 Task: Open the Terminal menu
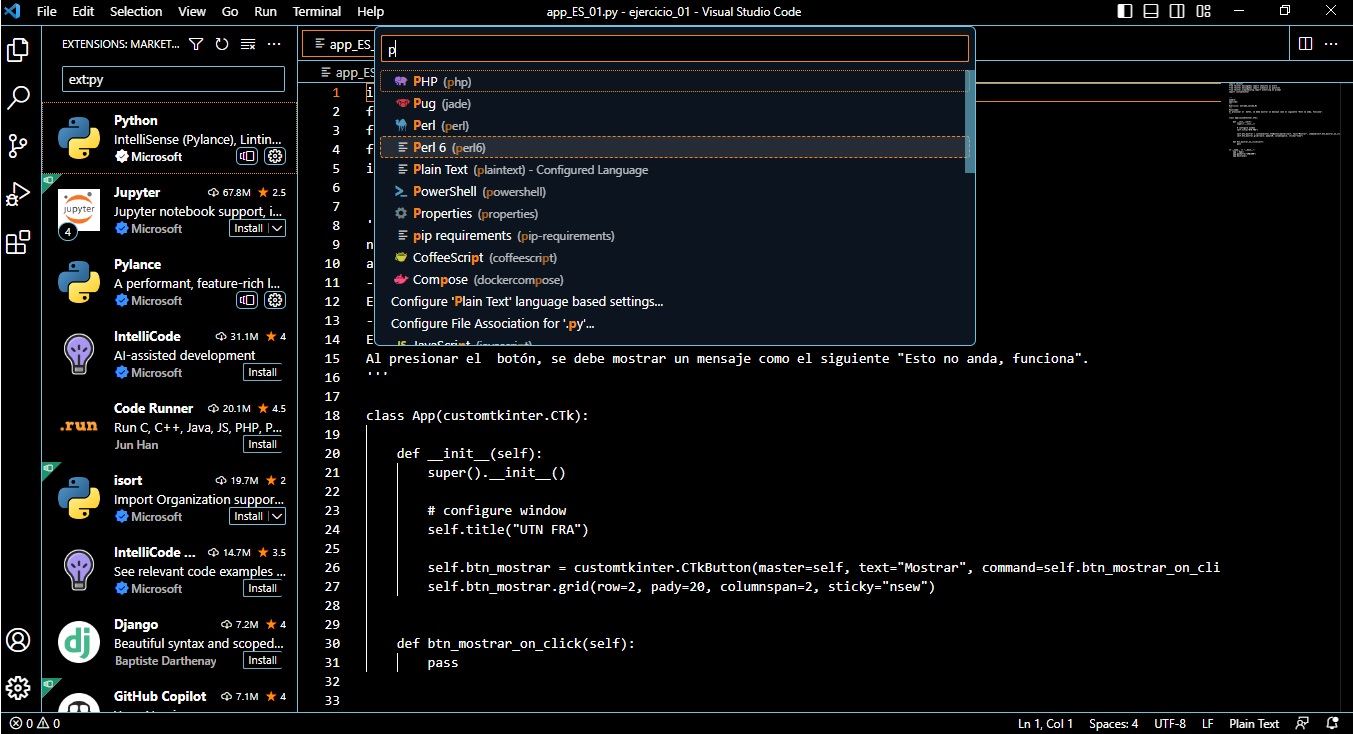pyautogui.click(x=317, y=11)
